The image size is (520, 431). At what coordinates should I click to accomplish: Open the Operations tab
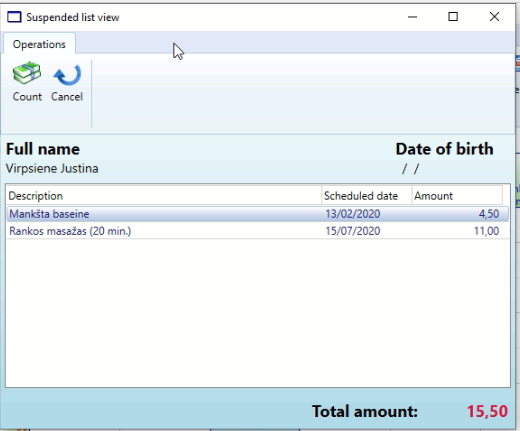click(39, 44)
